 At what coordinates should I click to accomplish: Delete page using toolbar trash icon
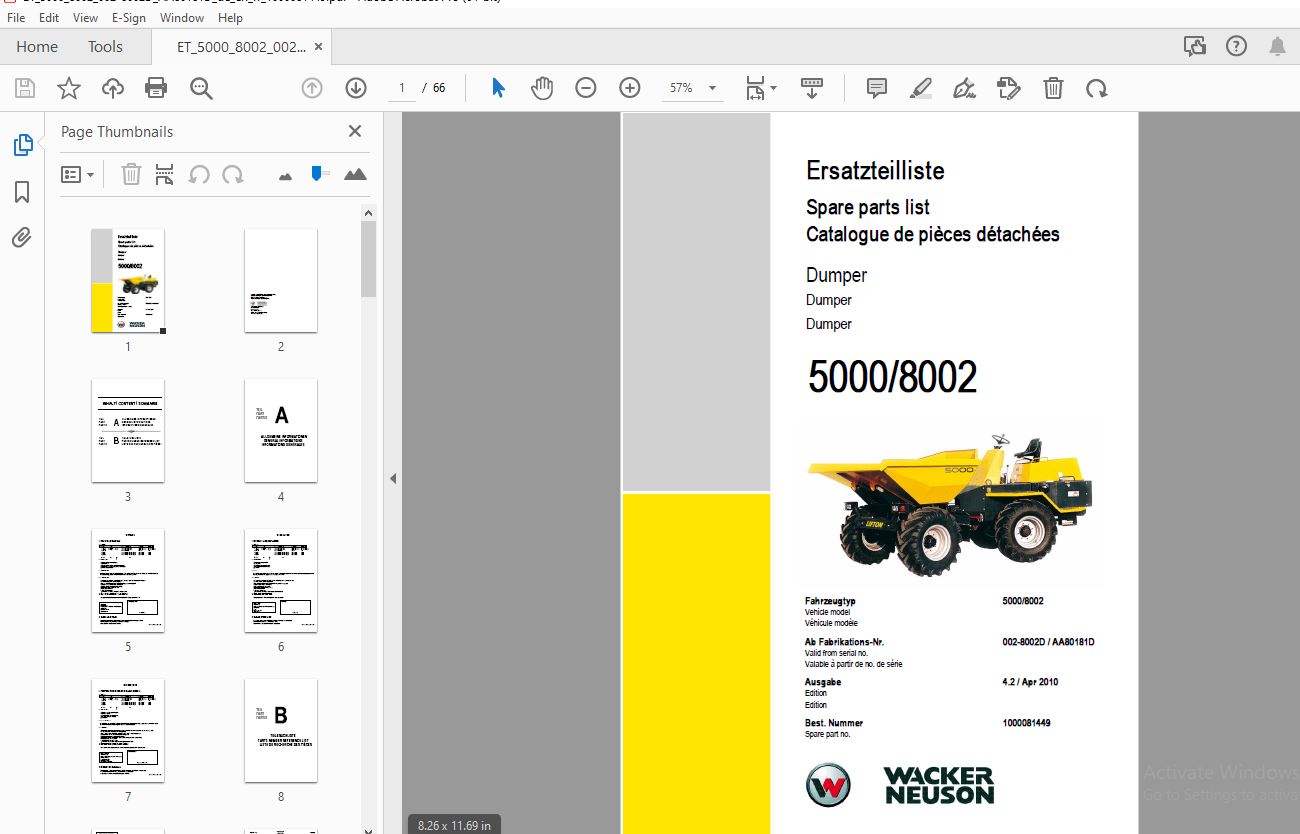tap(1053, 88)
